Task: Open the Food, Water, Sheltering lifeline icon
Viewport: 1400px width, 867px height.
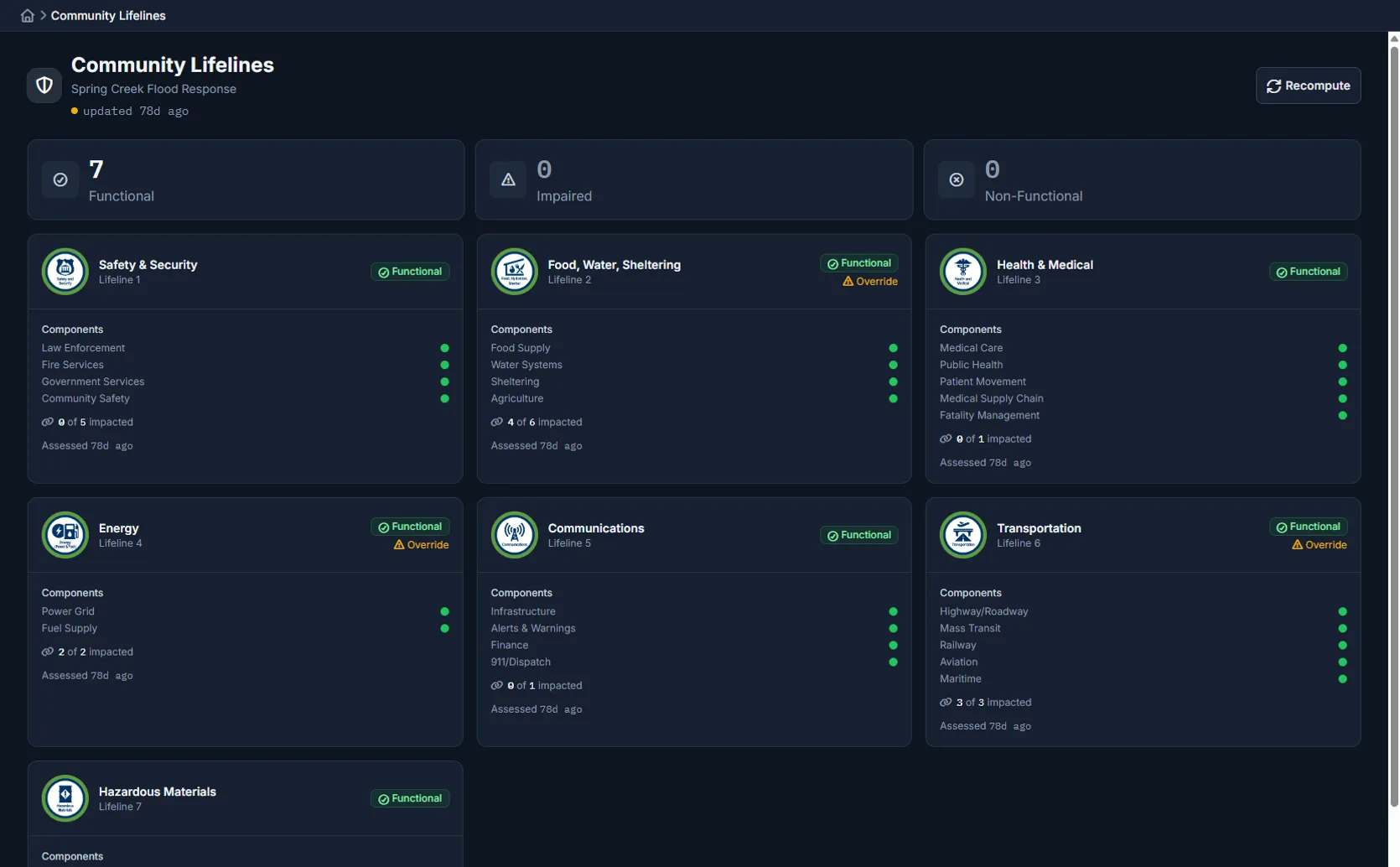Action: point(515,272)
